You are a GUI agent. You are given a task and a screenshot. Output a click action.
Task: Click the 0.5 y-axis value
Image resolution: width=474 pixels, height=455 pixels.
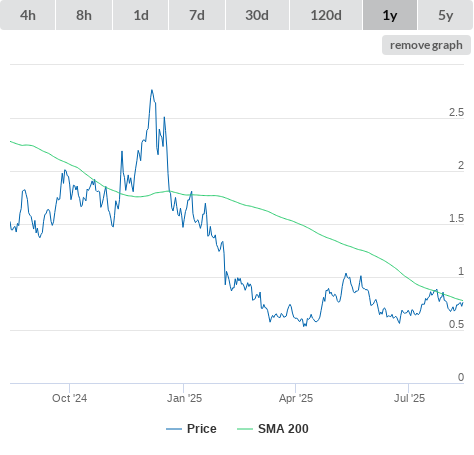point(456,324)
